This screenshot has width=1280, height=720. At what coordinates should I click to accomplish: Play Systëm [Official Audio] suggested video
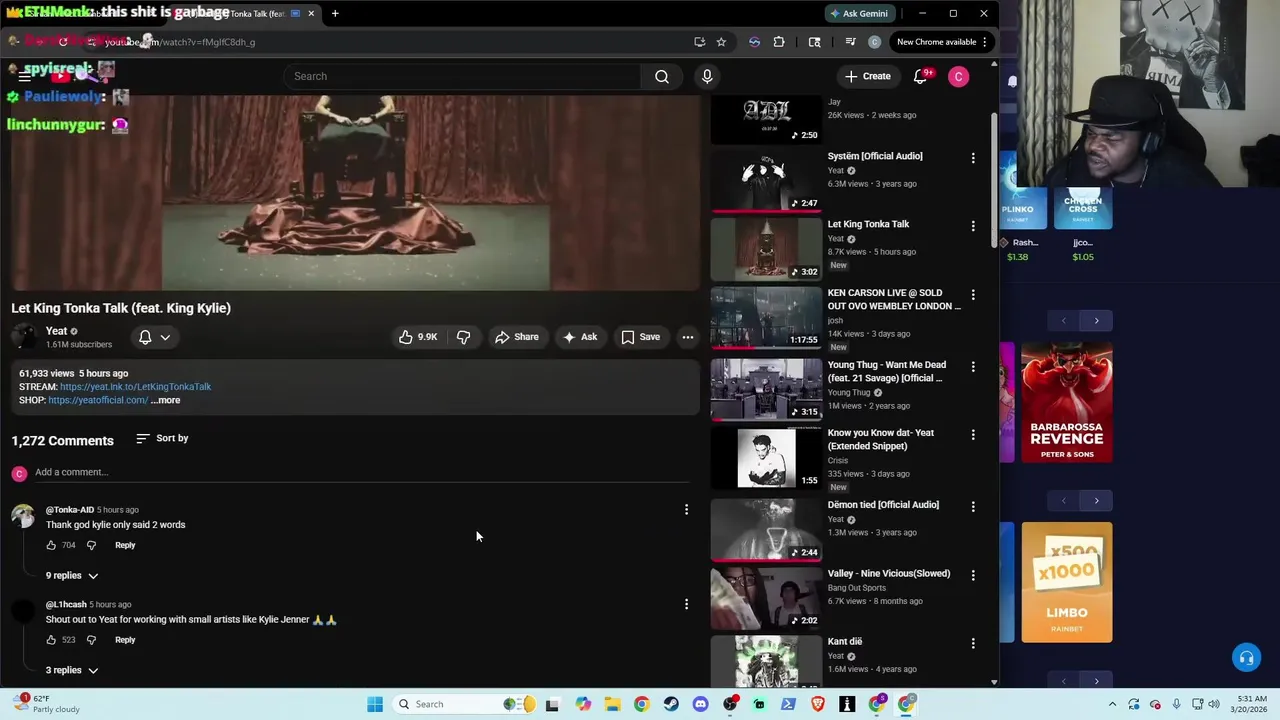pos(766,180)
